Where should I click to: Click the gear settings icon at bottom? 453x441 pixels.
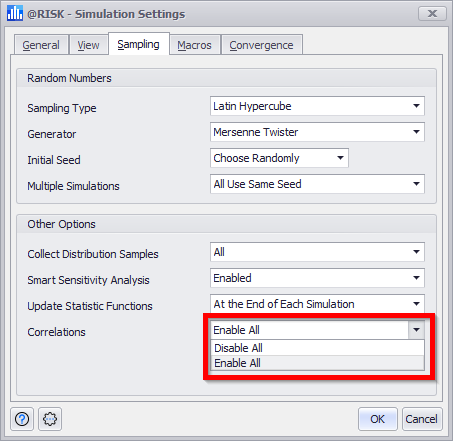point(50,419)
